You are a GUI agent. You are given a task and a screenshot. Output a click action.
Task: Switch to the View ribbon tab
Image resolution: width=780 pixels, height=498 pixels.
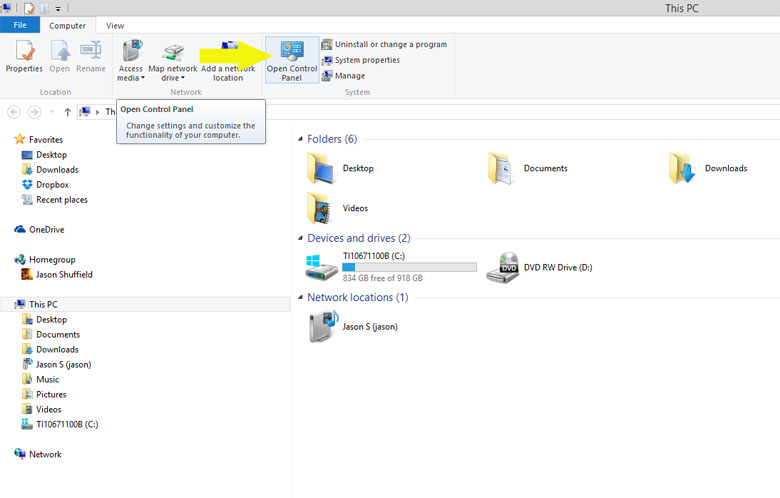pos(115,25)
